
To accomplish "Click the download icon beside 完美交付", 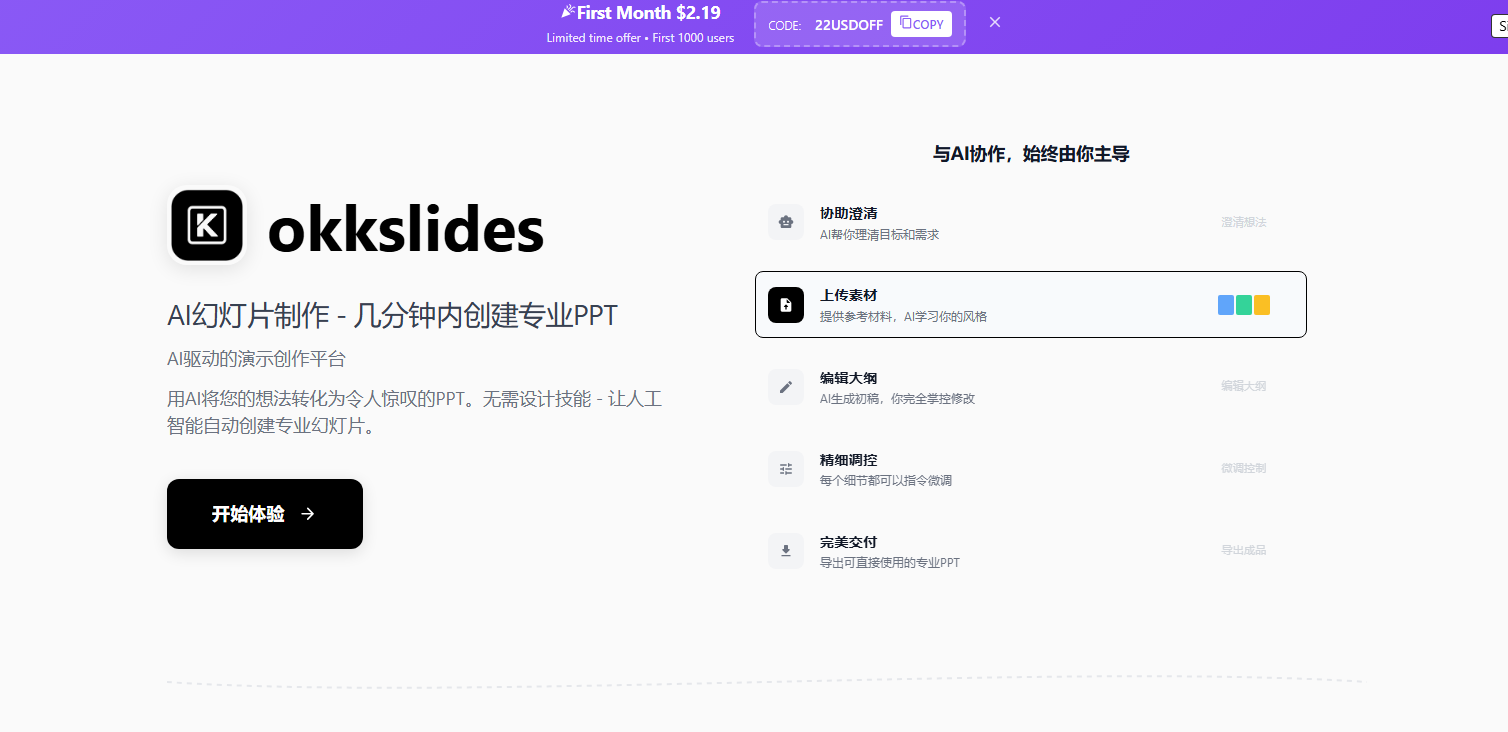I will (x=786, y=551).
